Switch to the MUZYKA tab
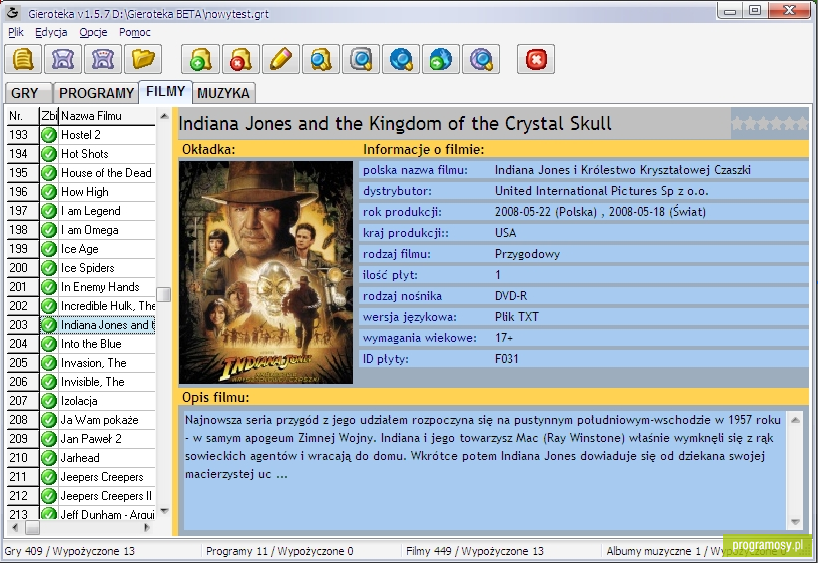This screenshot has height=563, width=818. click(x=223, y=93)
